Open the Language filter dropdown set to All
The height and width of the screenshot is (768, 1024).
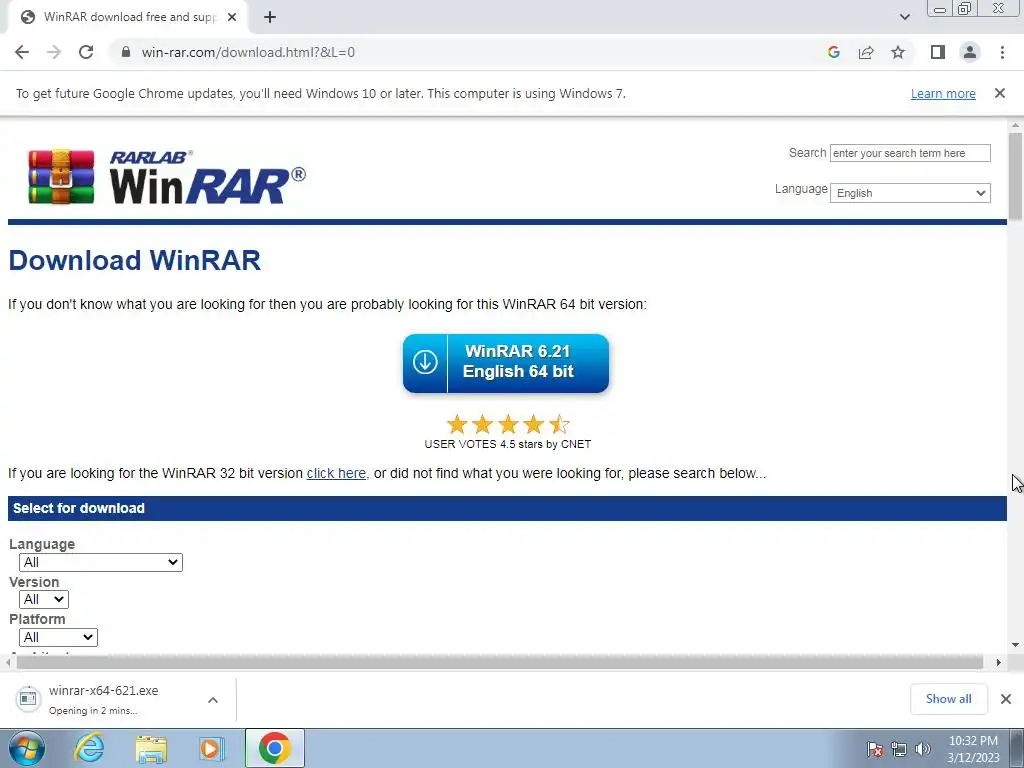tap(101, 562)
